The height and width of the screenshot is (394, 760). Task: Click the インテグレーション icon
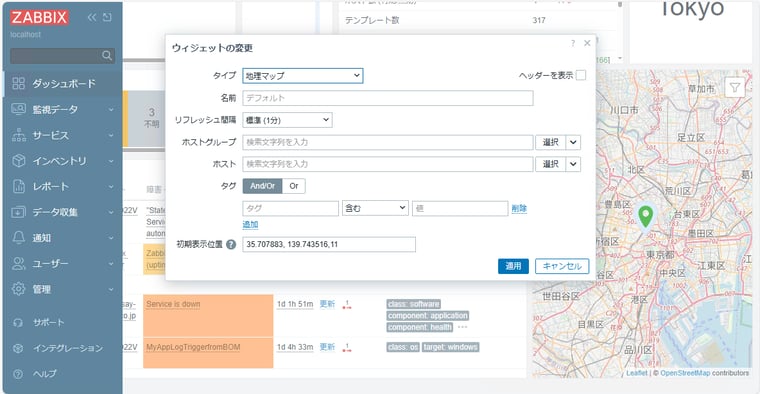[18, 348]
